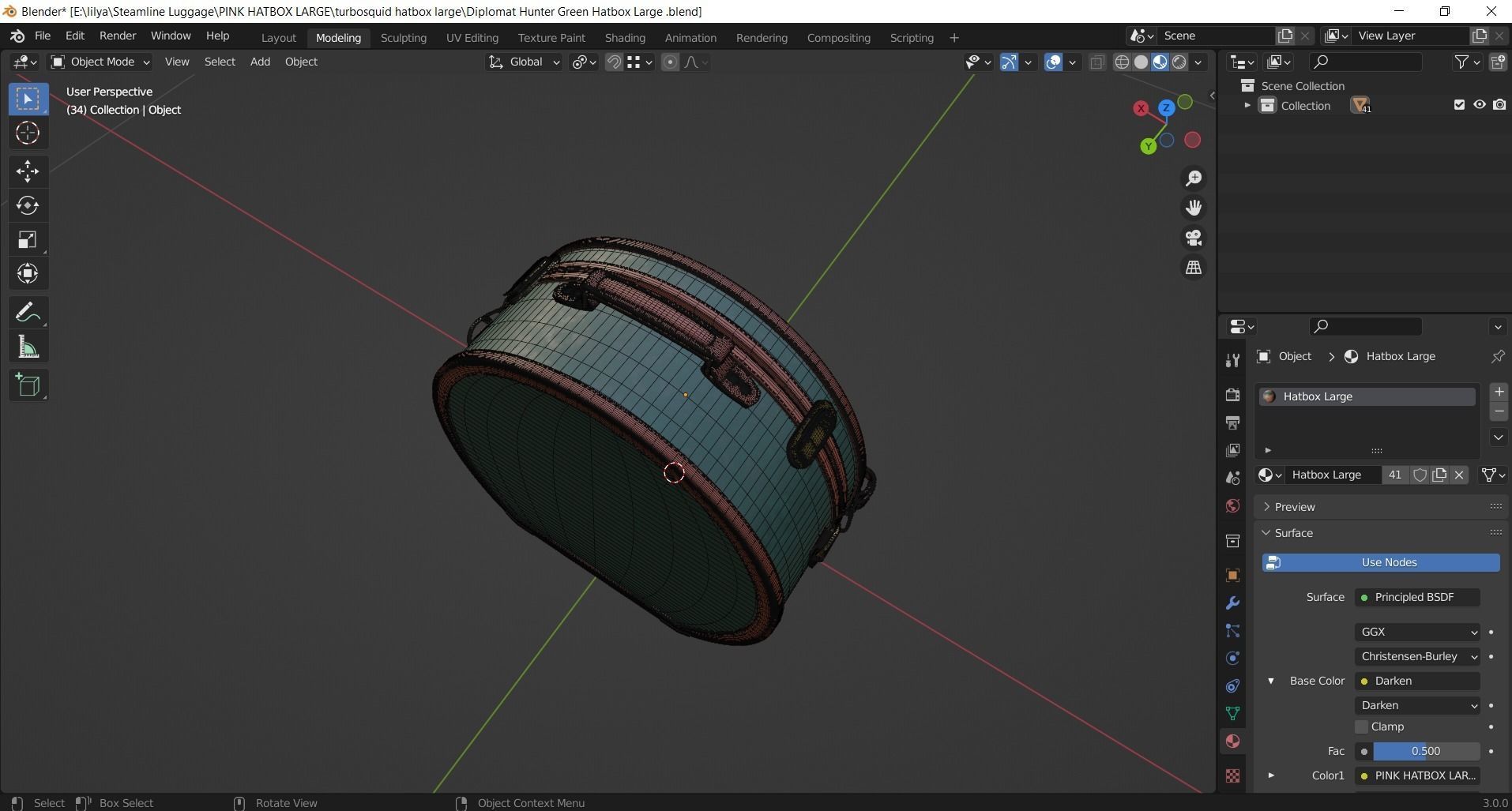
Task: Open the Scene properties tab
Action: [x=1232, y=478]
